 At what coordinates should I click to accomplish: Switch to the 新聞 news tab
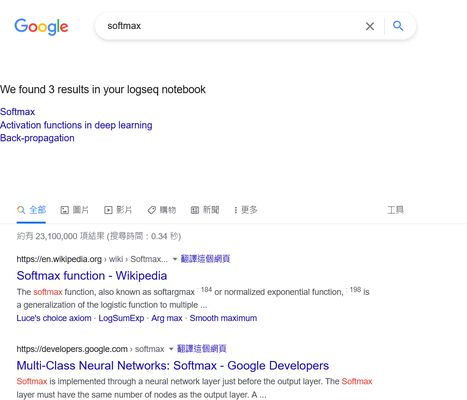tap(205, 210)
